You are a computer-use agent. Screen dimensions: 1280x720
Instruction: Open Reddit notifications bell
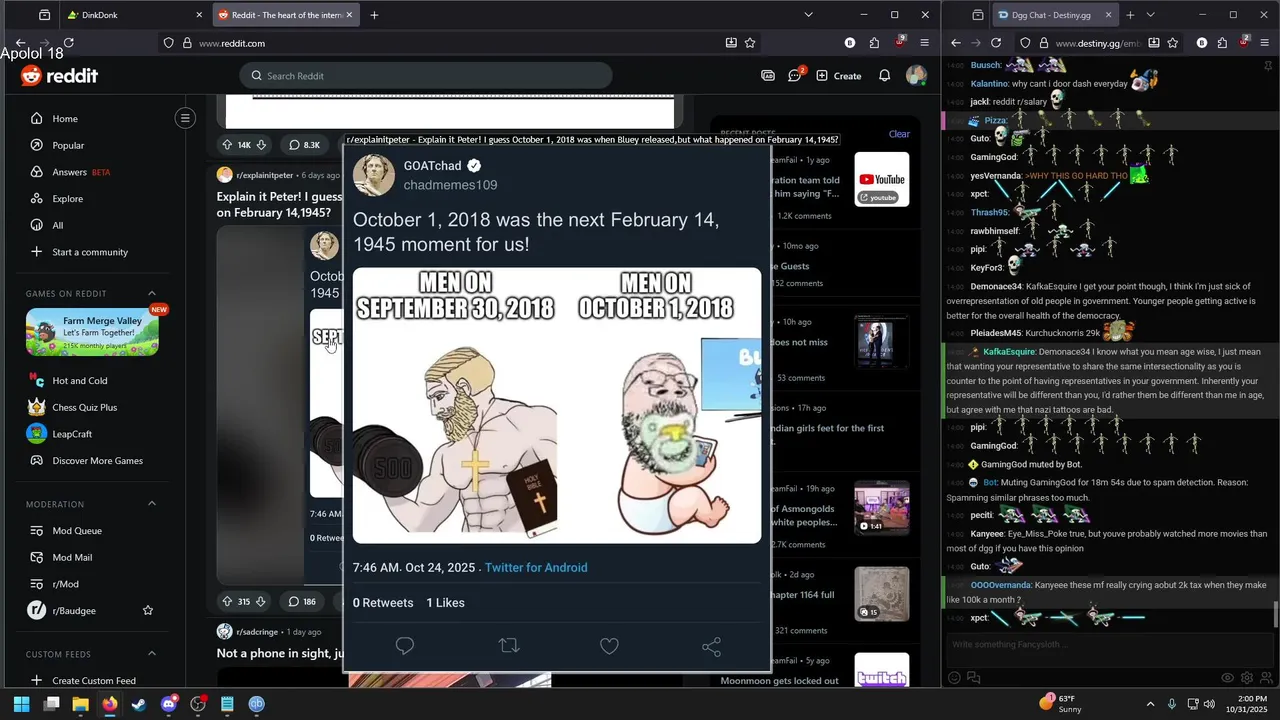[884, 75]
